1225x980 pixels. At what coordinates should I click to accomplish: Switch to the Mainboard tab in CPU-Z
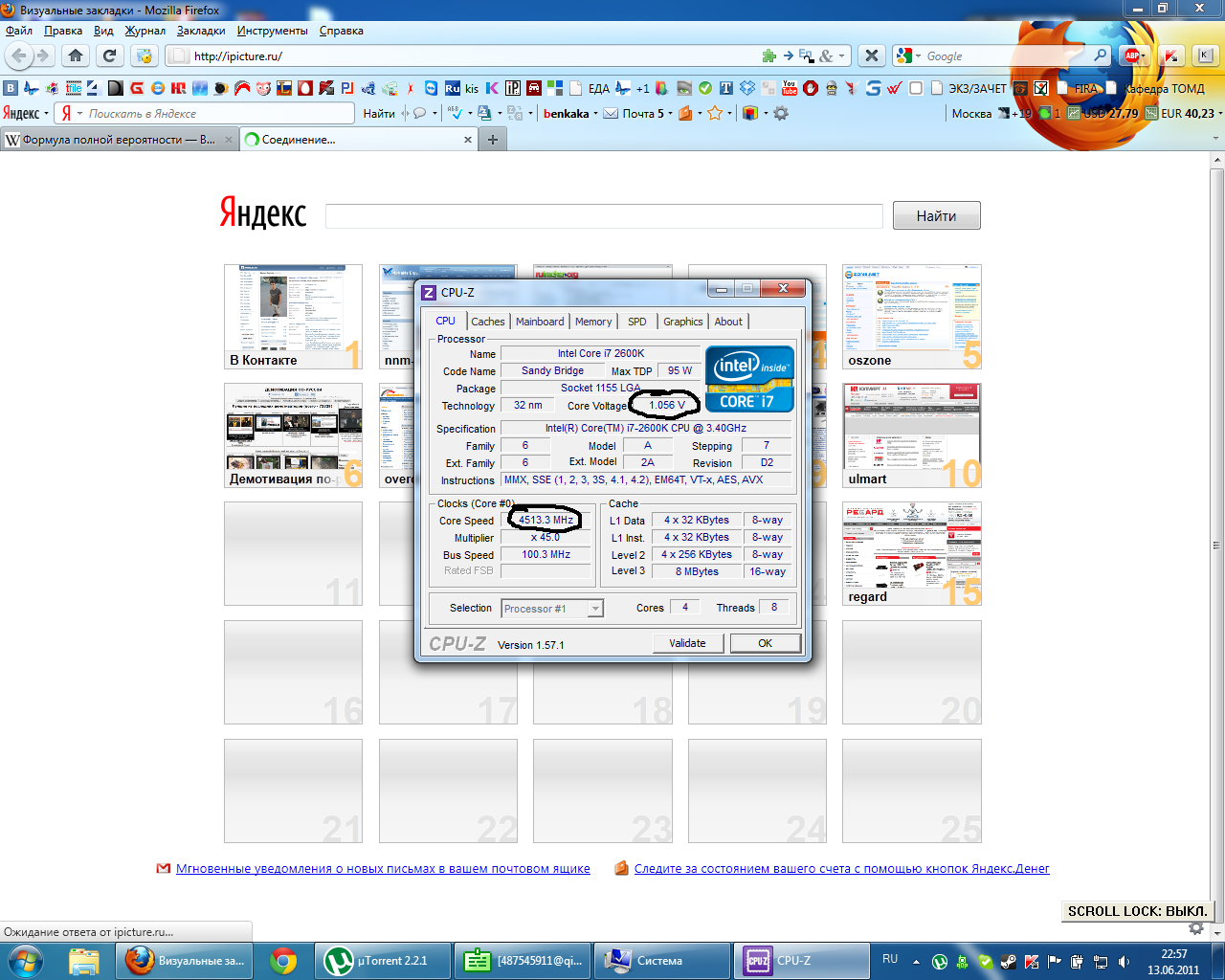point(540,322)
